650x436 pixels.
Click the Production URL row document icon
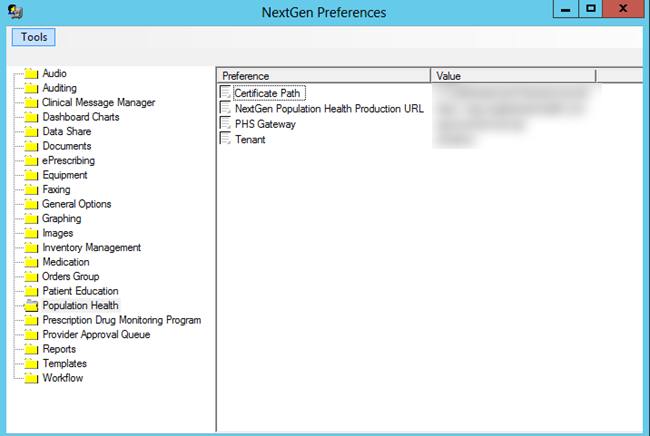[x=225, y=108]
